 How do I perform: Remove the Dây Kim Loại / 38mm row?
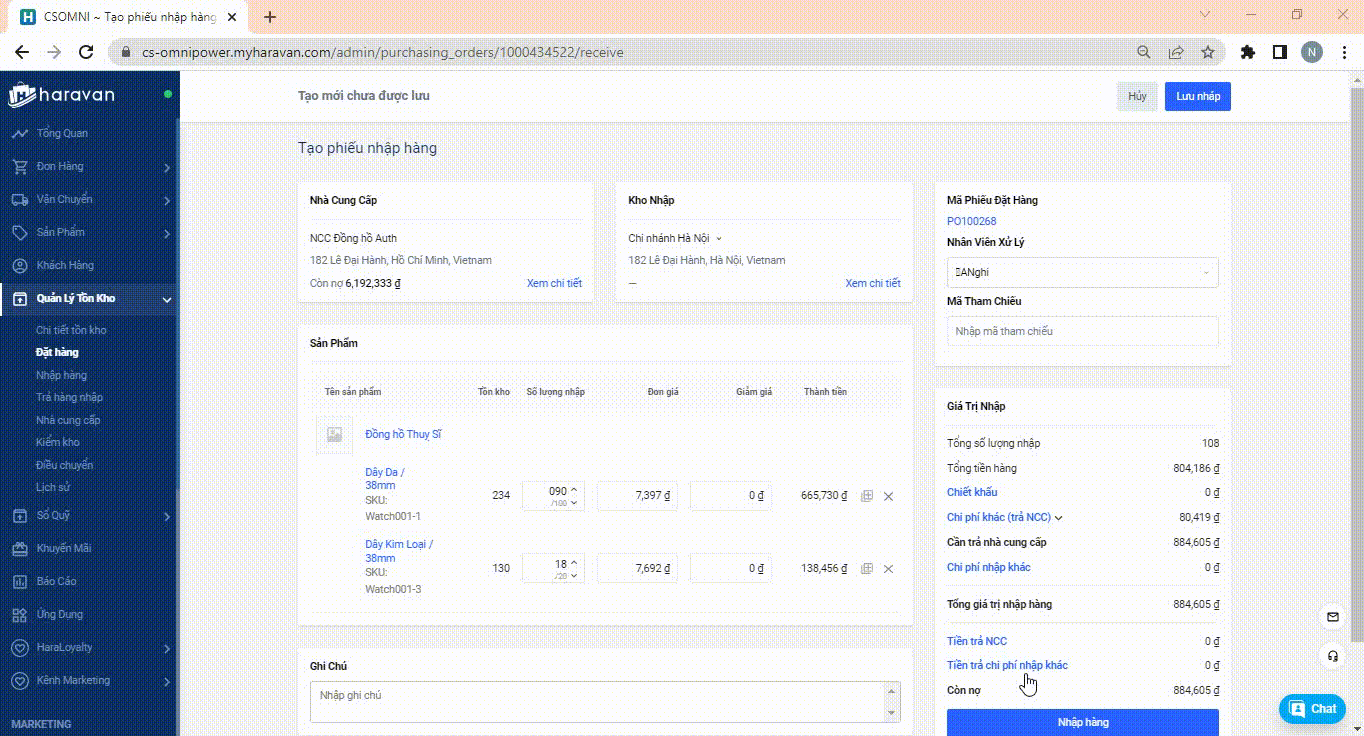(x=888, y=568)
